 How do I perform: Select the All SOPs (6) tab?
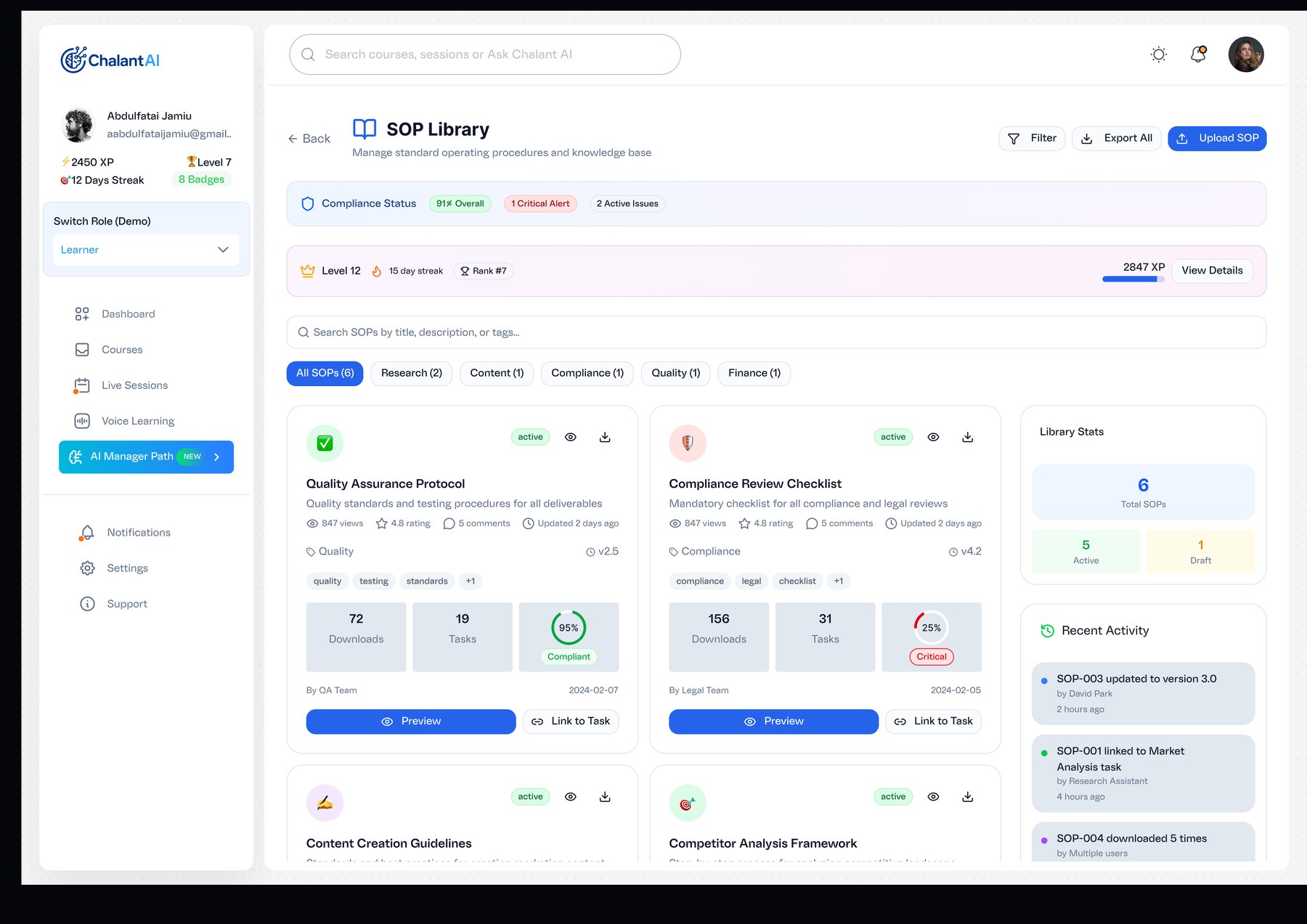(x=325, y=373)
